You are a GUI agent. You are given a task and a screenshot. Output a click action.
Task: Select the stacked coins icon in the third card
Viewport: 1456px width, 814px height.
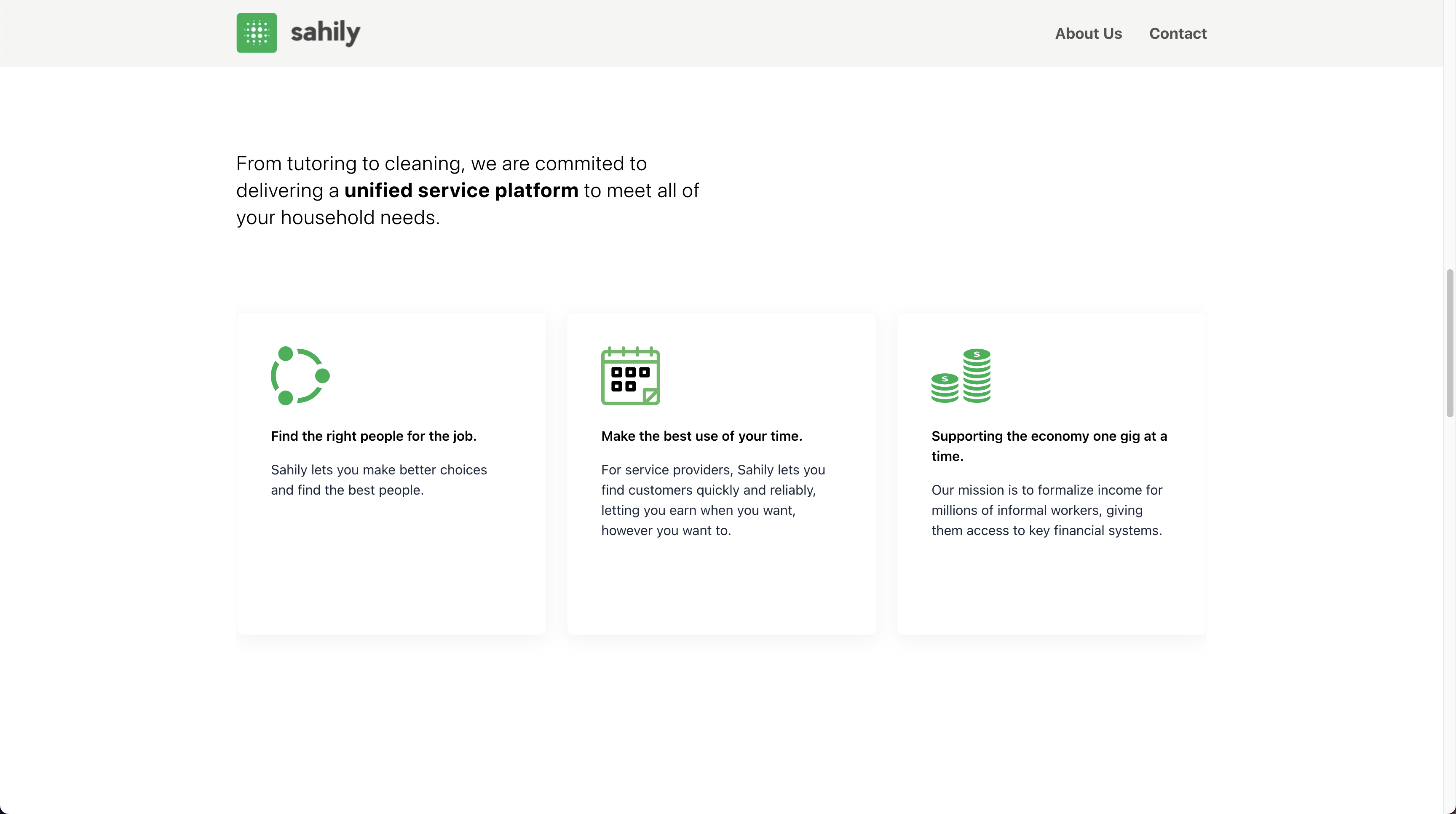(x=961, y=376)
